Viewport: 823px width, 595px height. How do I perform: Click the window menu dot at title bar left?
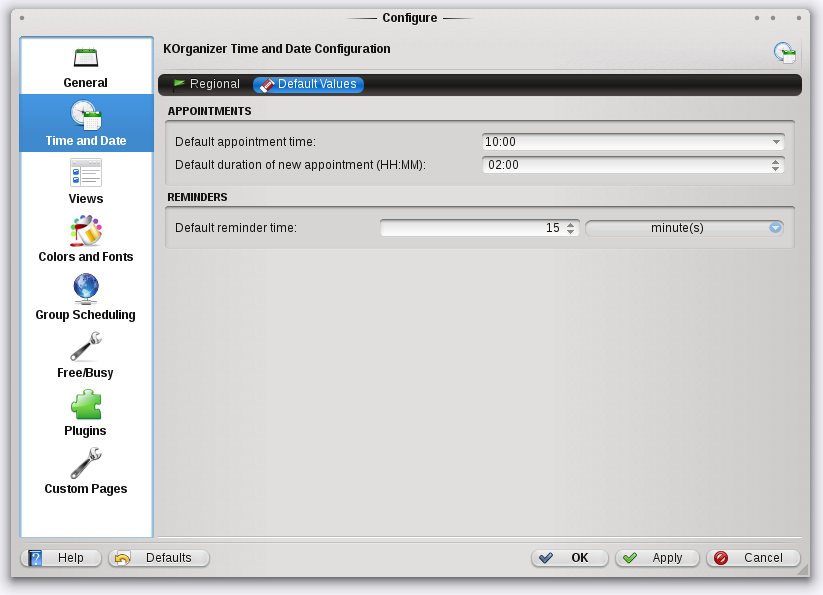tap(22, 18)
